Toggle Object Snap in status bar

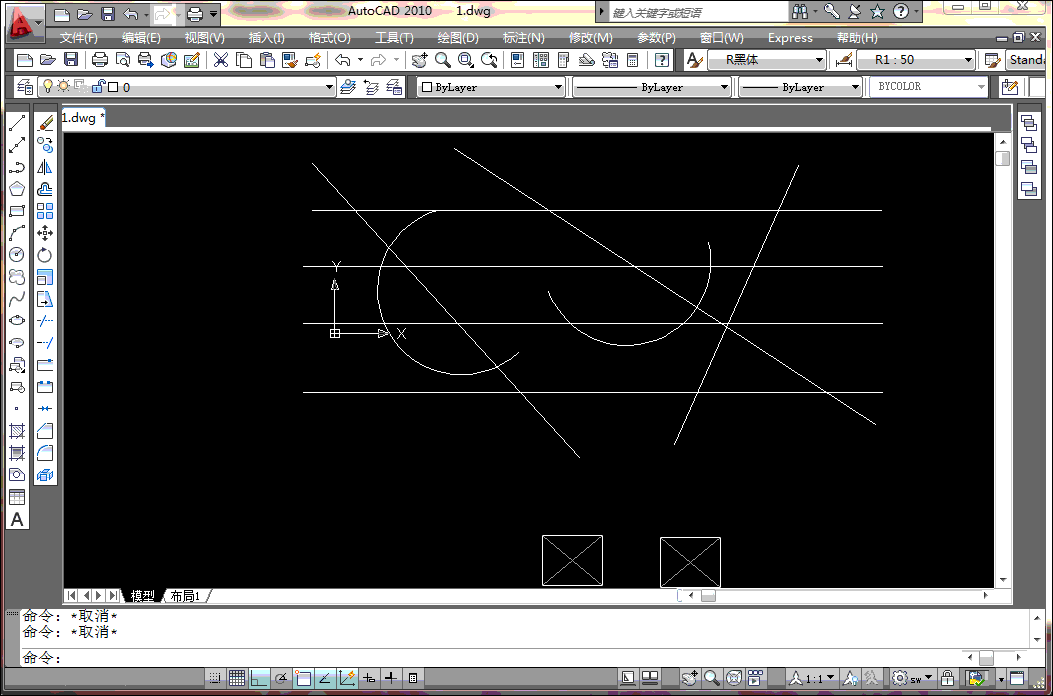pos(303,677)
